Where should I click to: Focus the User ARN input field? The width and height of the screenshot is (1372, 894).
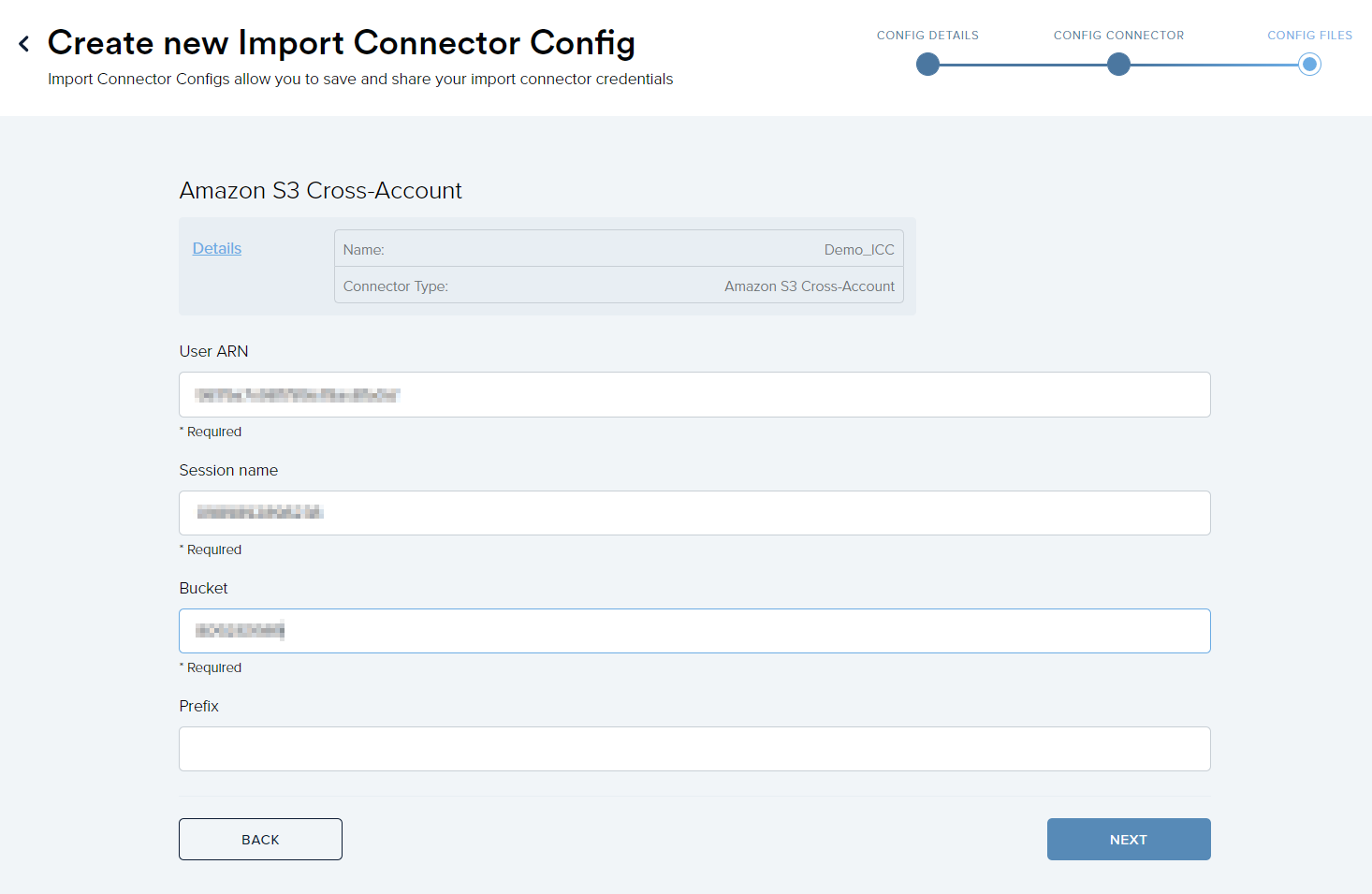tap(694, 395)
